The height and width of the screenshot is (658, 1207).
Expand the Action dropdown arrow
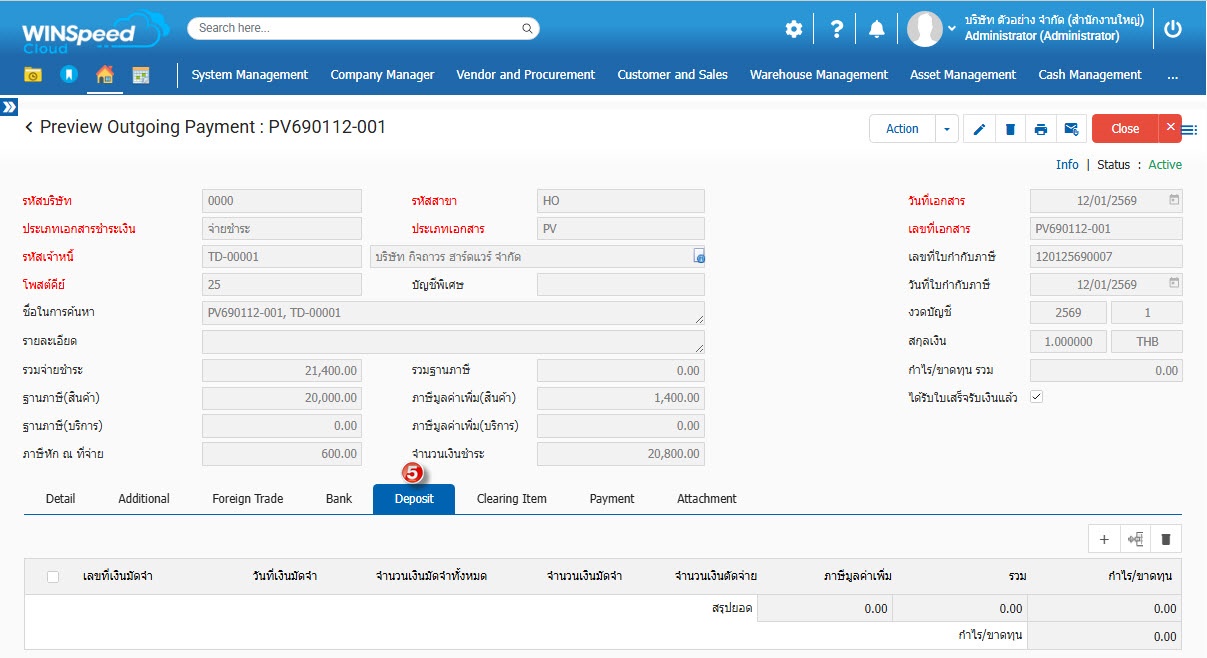(946, 129)
